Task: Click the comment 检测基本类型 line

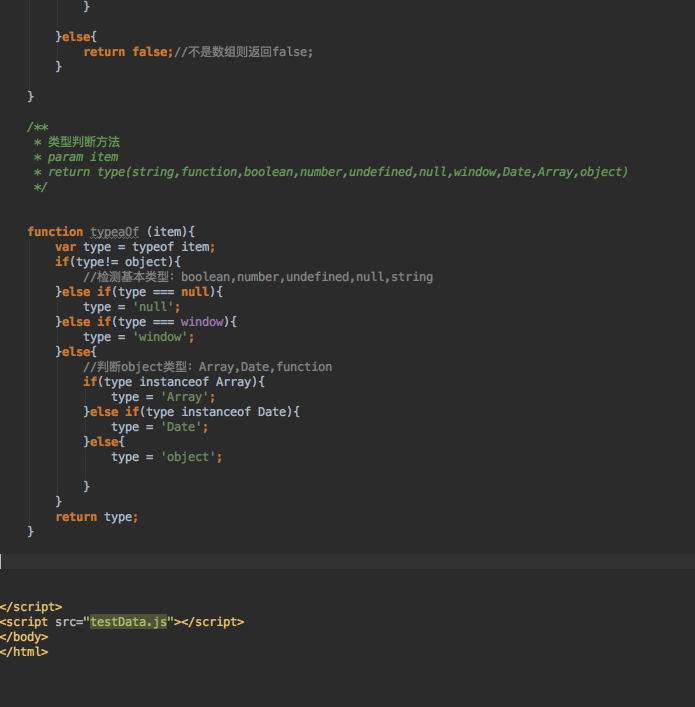Action: pyautogui.click(x=258, y=277)
